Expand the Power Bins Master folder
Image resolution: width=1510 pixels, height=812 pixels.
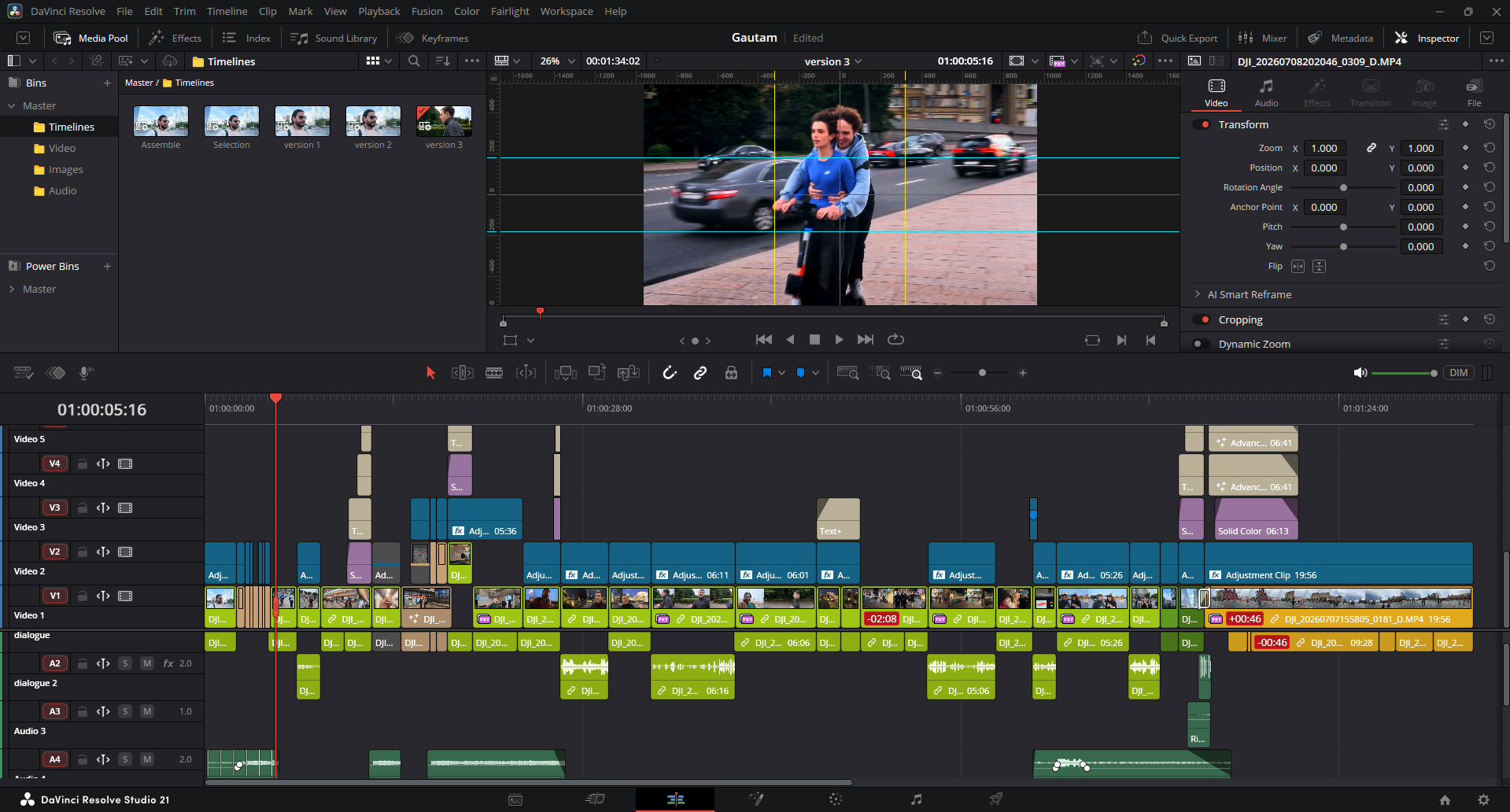[12, 289]
